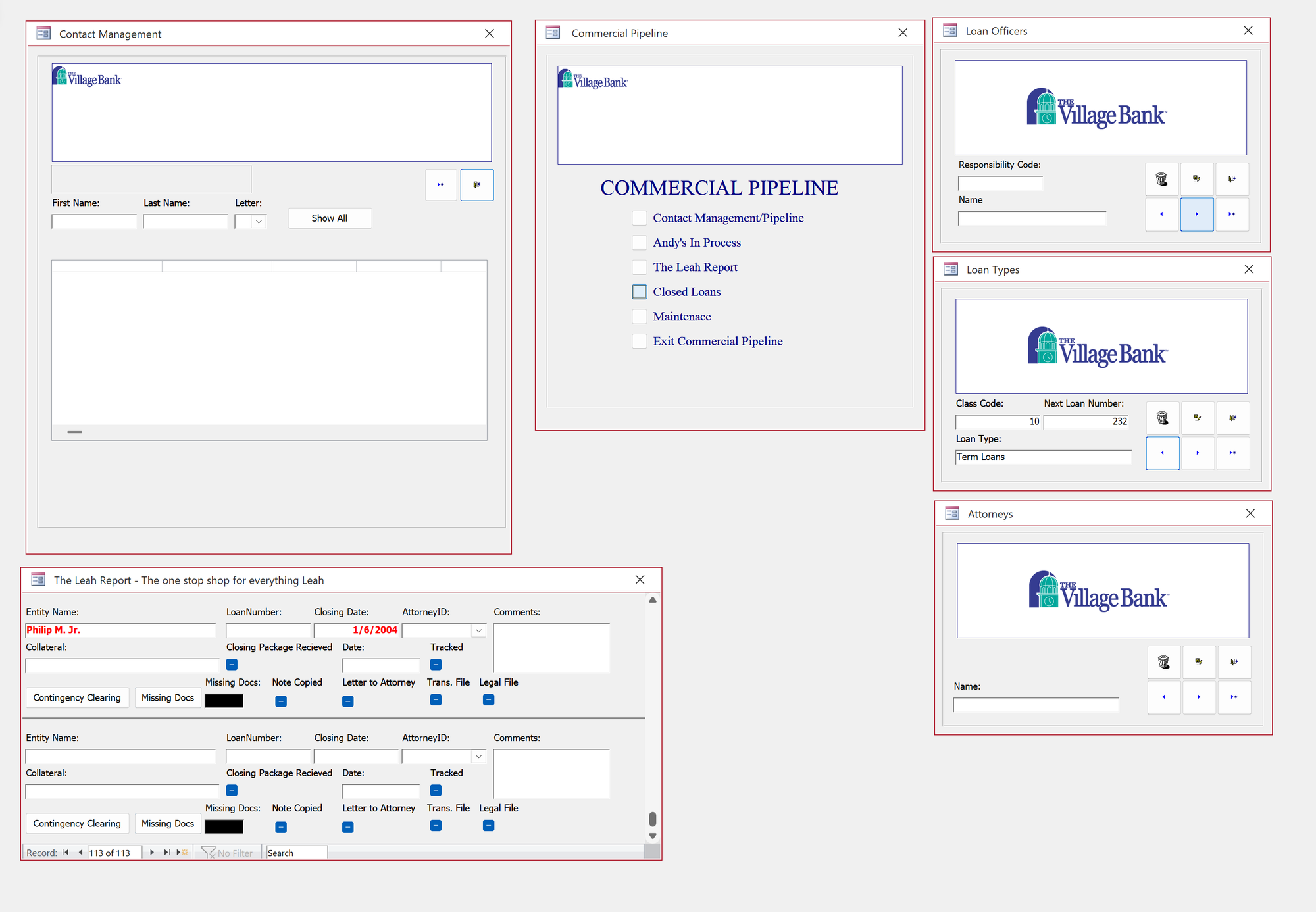
Task: Open the Letter dropdown in Contact Management
Action: point(259,222)
